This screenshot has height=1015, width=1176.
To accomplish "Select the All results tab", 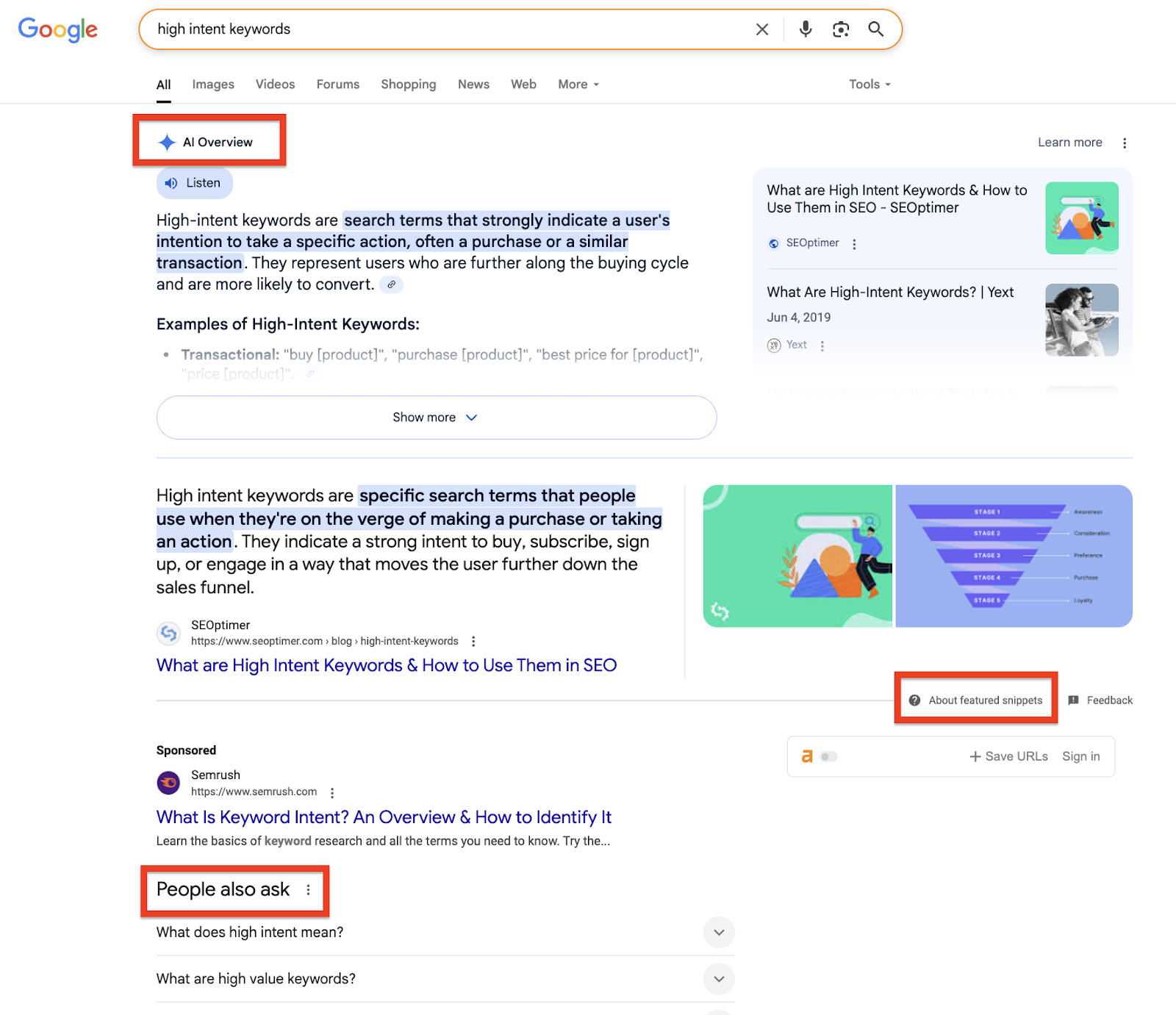I will pyautogui.click(x=163, y=85).
